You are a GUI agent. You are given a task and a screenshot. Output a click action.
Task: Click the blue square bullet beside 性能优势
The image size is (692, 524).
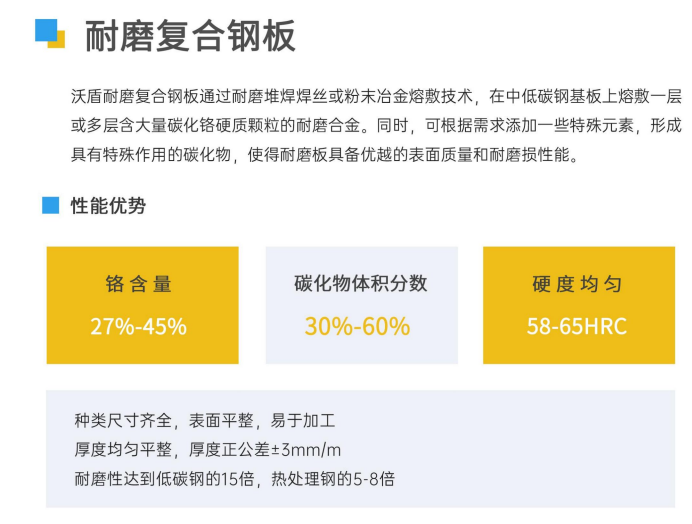pyautogui.click(x=49, y=206)
